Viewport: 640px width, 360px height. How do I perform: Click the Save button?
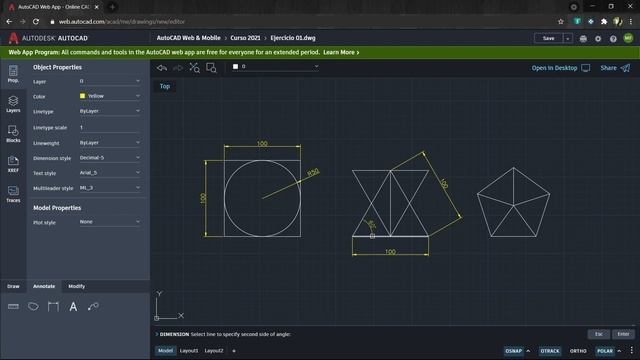pos(549,38)
